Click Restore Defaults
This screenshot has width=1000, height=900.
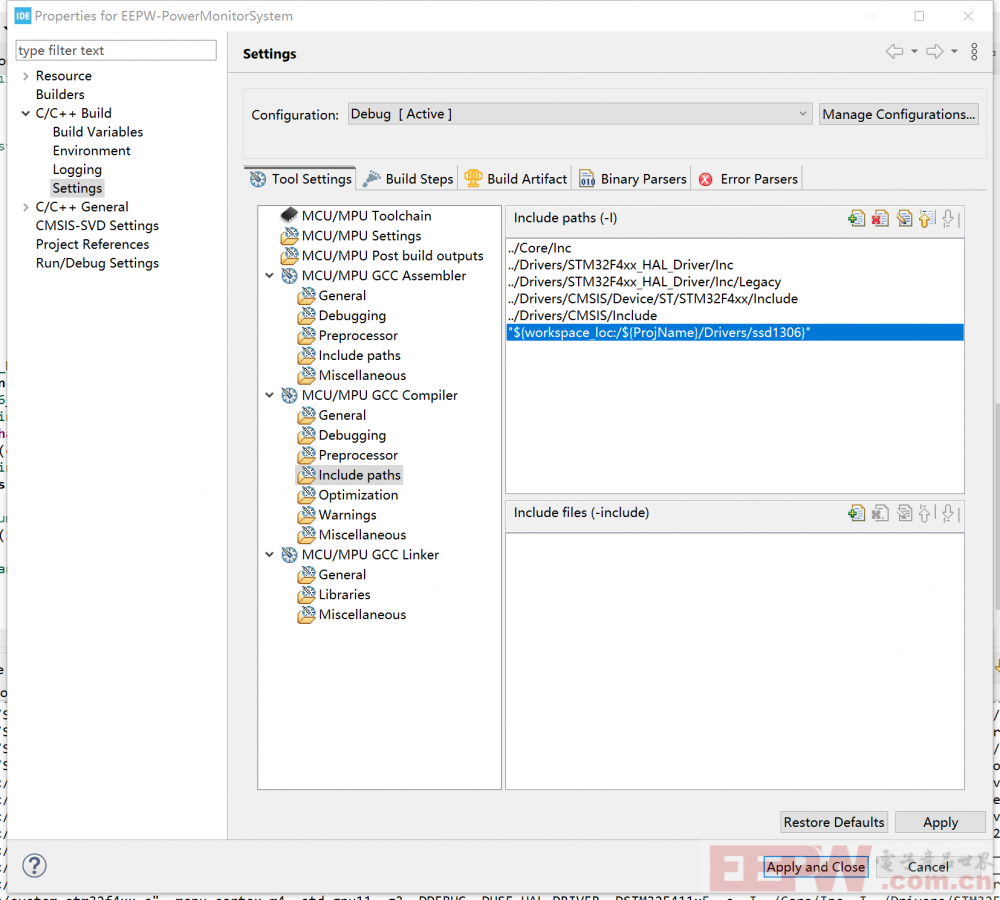[x=834, y=822]
